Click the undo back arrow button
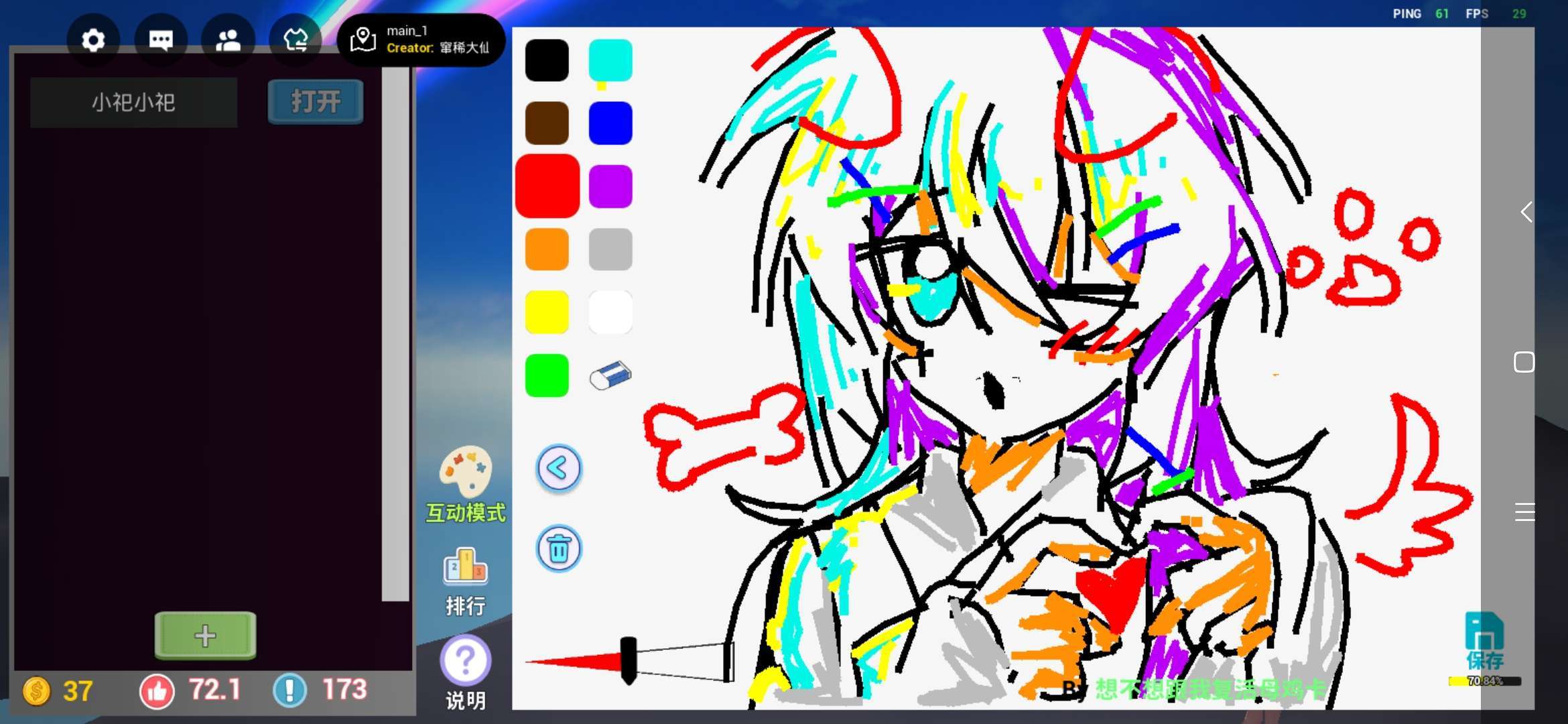Screen dimensions: 1568x724 pyautogui.click(x=559, y=469)
